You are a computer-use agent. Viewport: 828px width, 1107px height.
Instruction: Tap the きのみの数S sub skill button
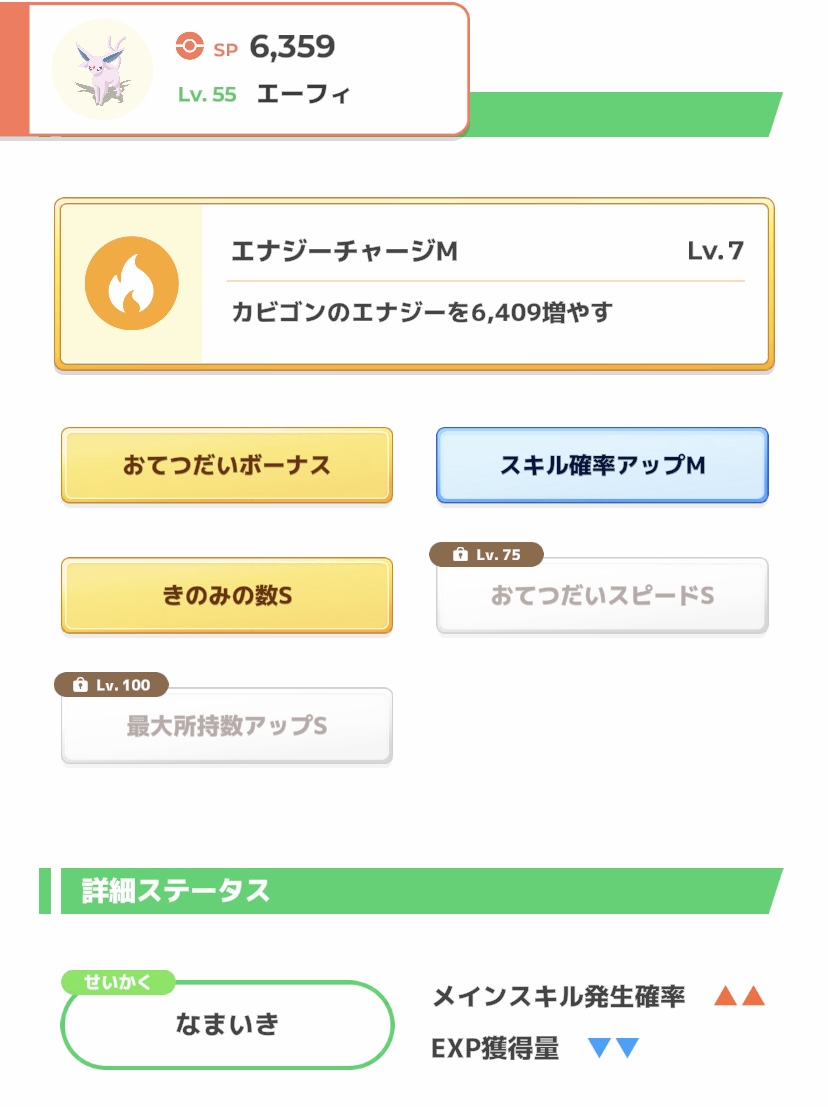tap(227, 595)
